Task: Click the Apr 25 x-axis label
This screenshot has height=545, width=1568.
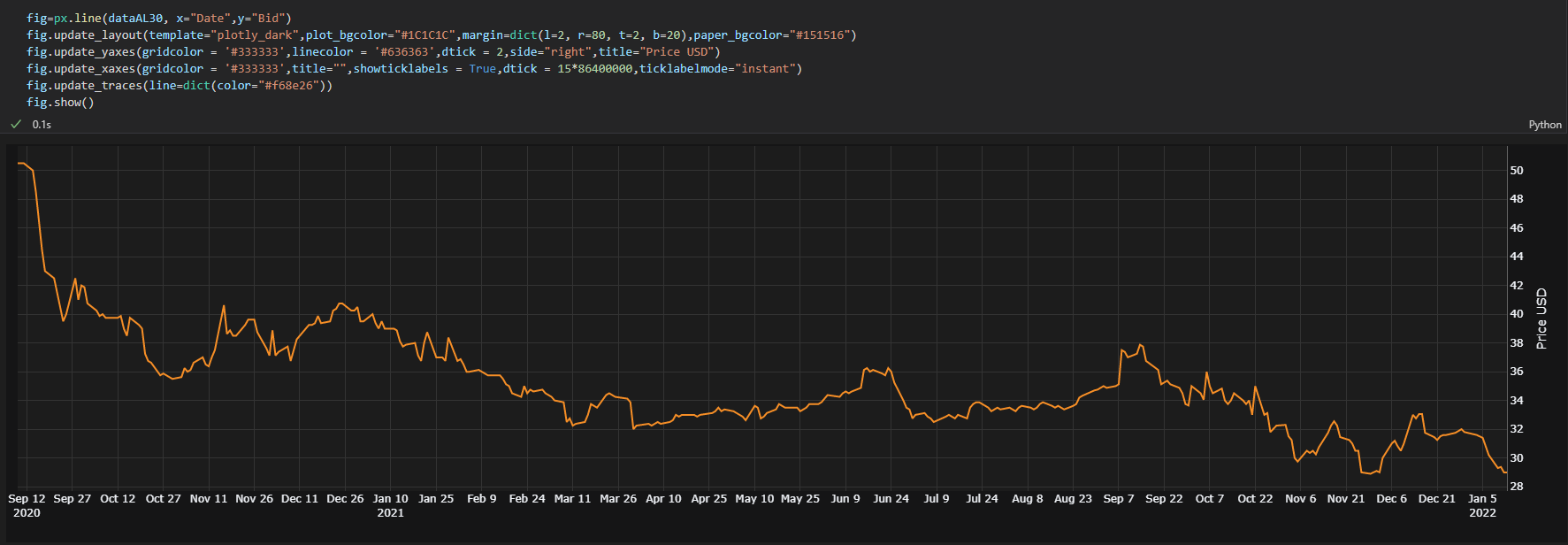Action: pyautogui.click(x=709, y=499)
